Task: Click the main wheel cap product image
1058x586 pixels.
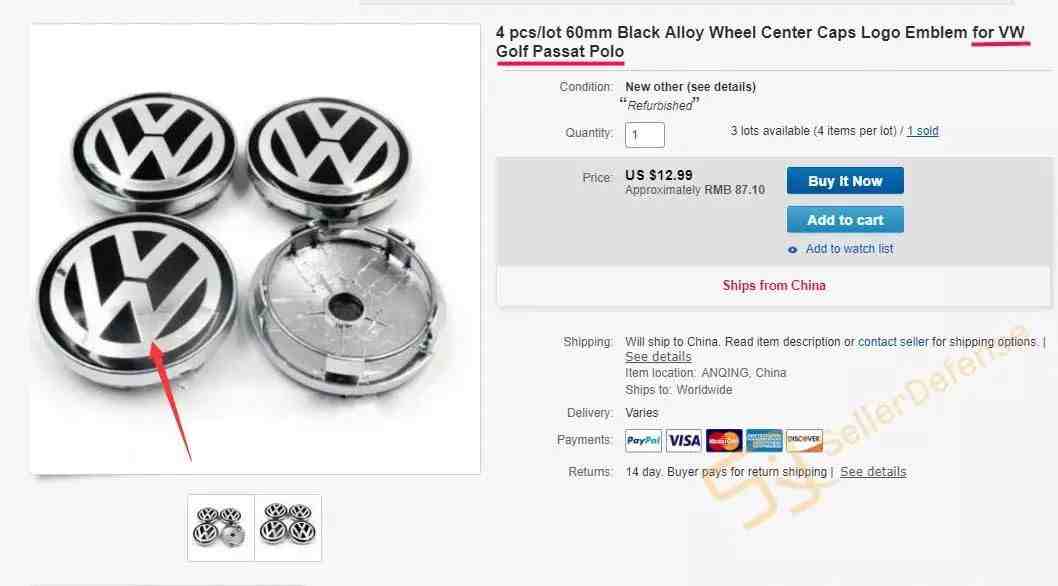Action: pos(255,248)
